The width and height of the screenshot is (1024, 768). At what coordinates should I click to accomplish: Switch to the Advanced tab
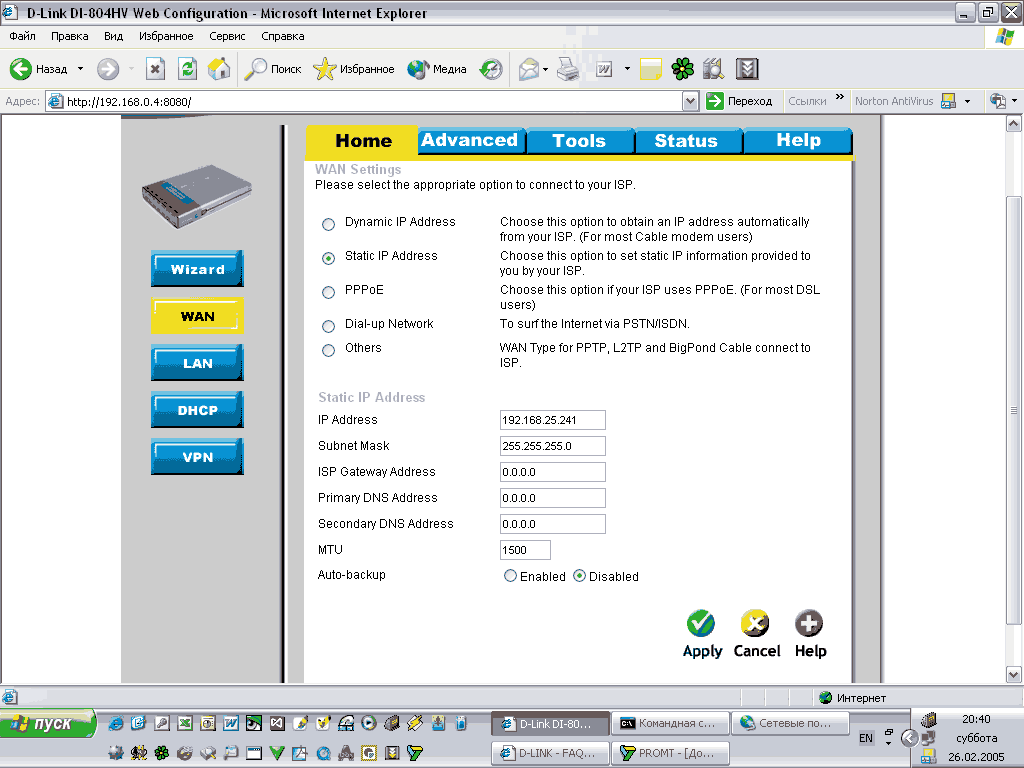tap(470, 140)
